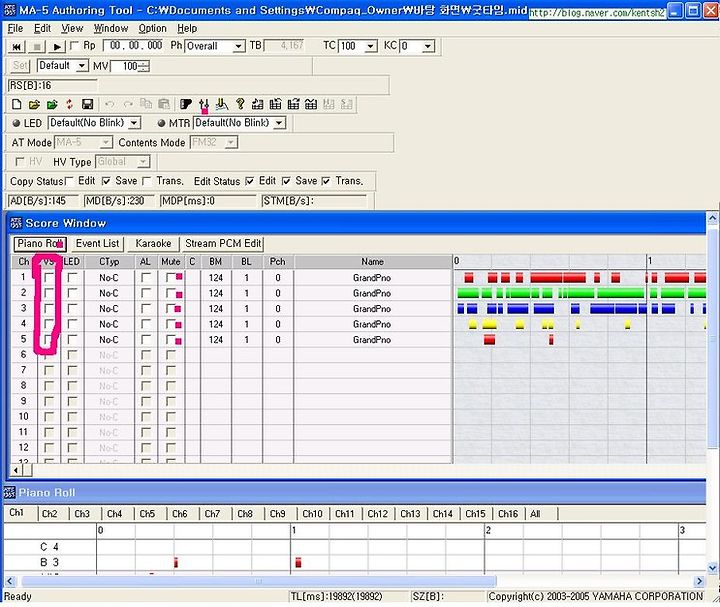This screenshot has height=607, width=720.
Task: Click the yellow Open folder icon
Action: [34, 104]
